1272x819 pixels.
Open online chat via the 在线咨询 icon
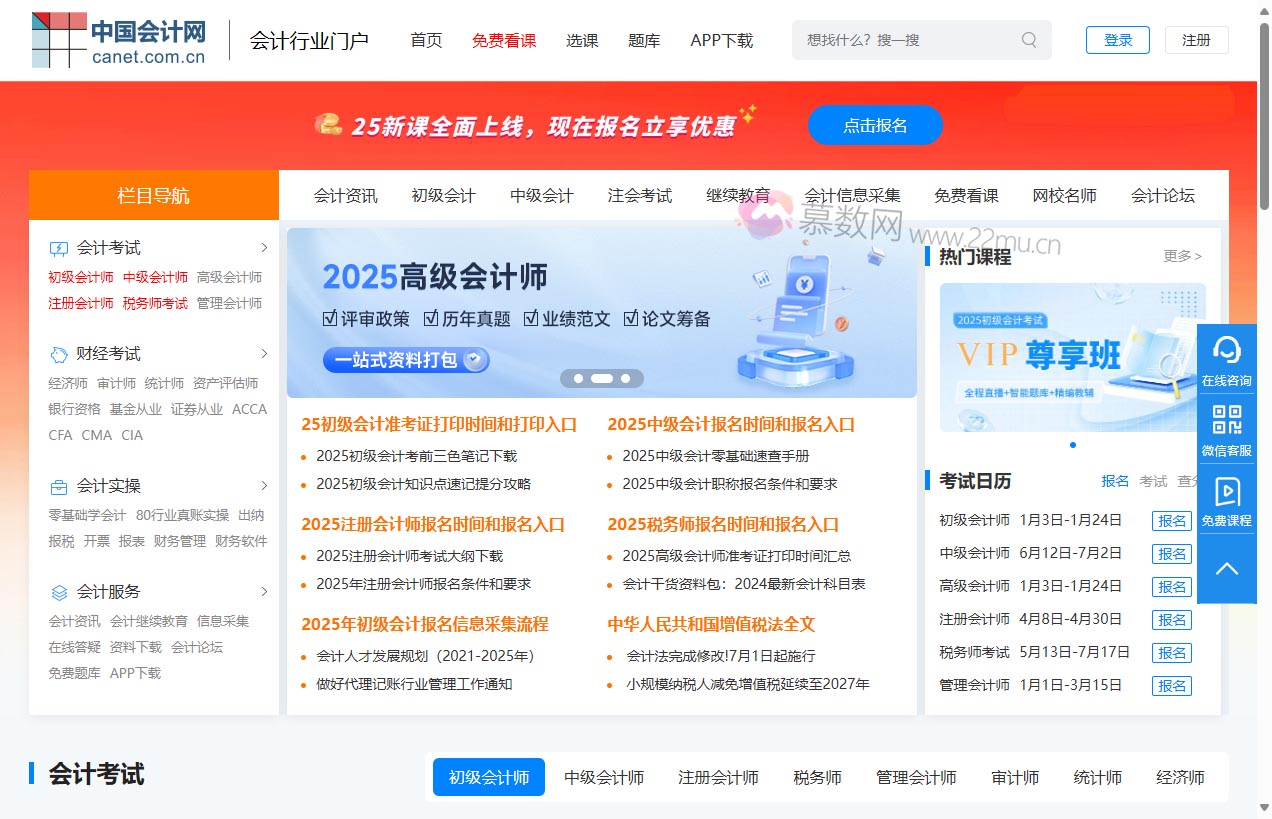[x=1226, y=358]
